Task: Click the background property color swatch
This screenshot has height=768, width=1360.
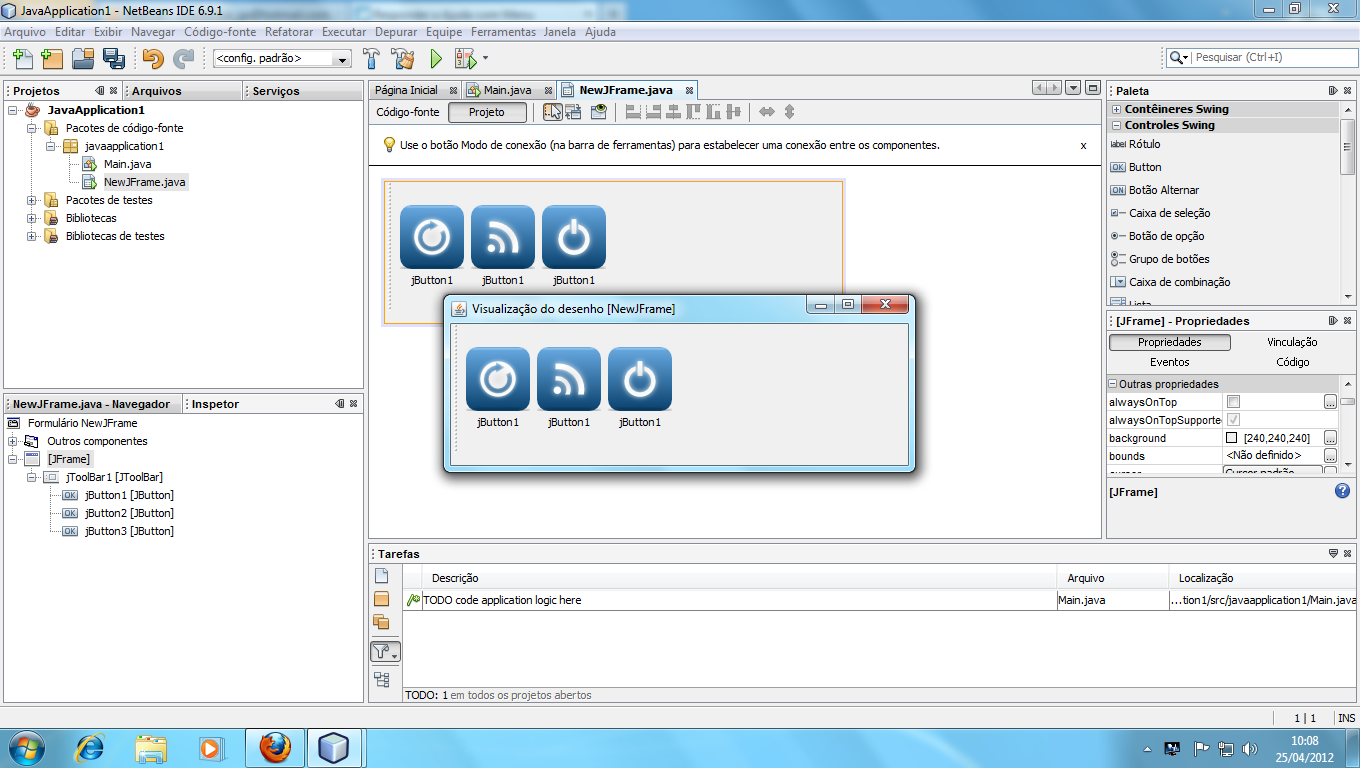Action: point(1232,438)
